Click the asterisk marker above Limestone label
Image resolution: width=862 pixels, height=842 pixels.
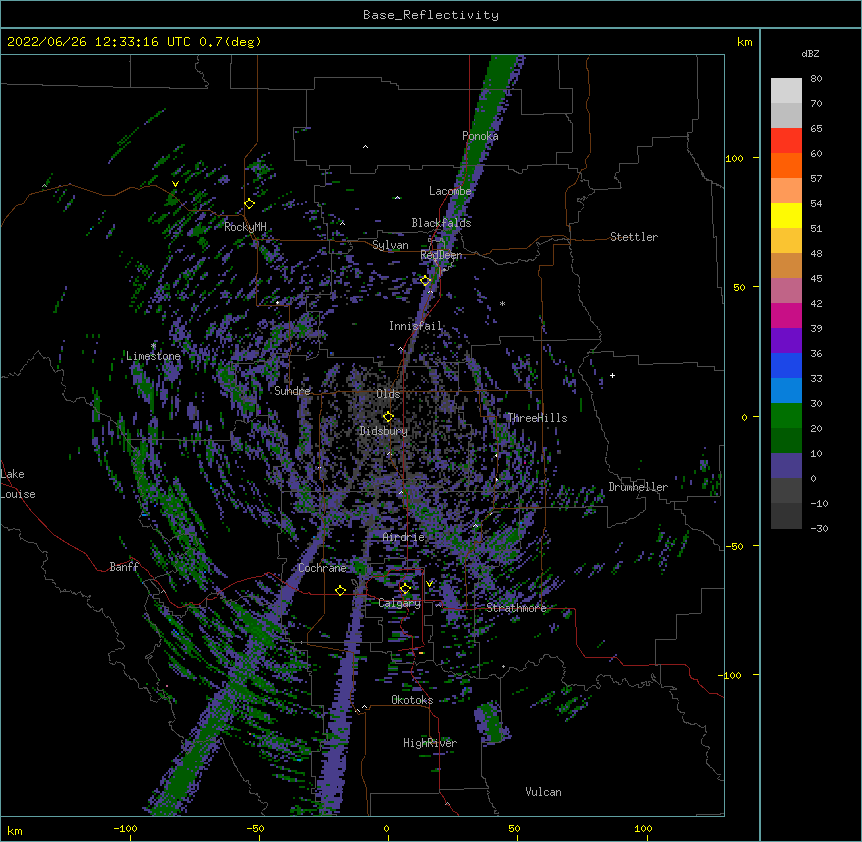coord(153,346)
